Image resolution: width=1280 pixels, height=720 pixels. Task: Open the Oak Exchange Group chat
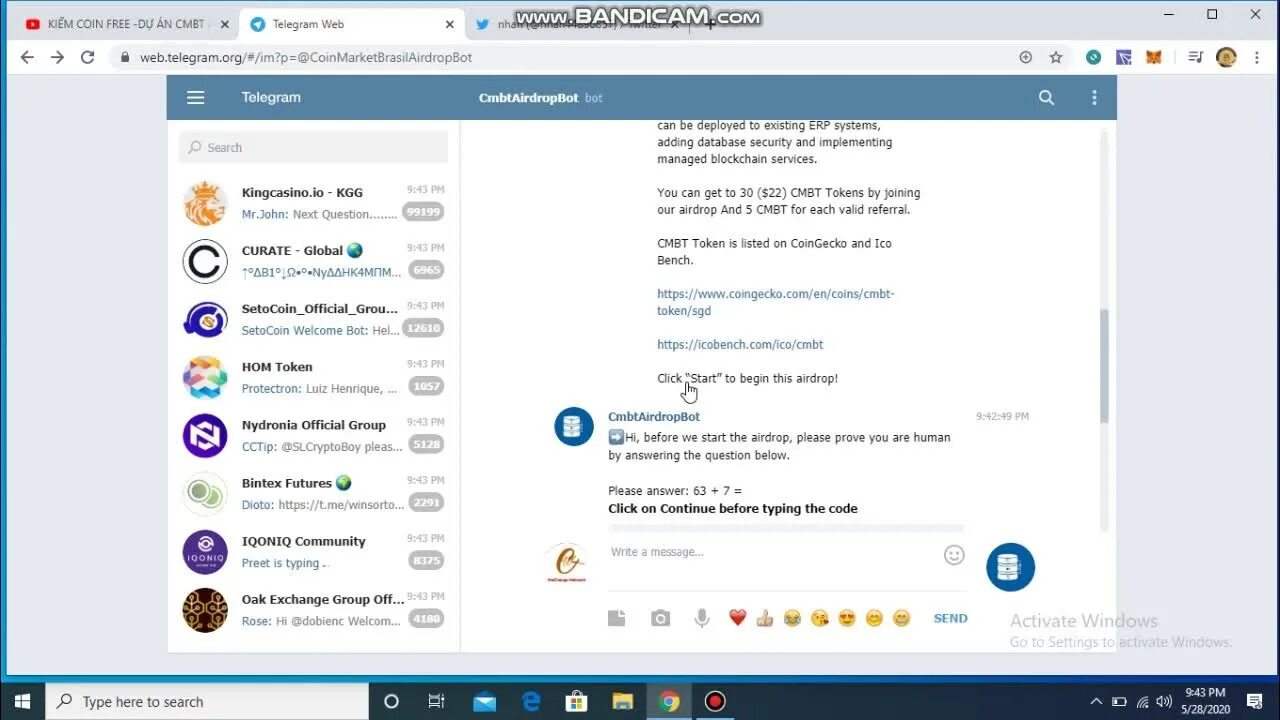click(314, 609)
